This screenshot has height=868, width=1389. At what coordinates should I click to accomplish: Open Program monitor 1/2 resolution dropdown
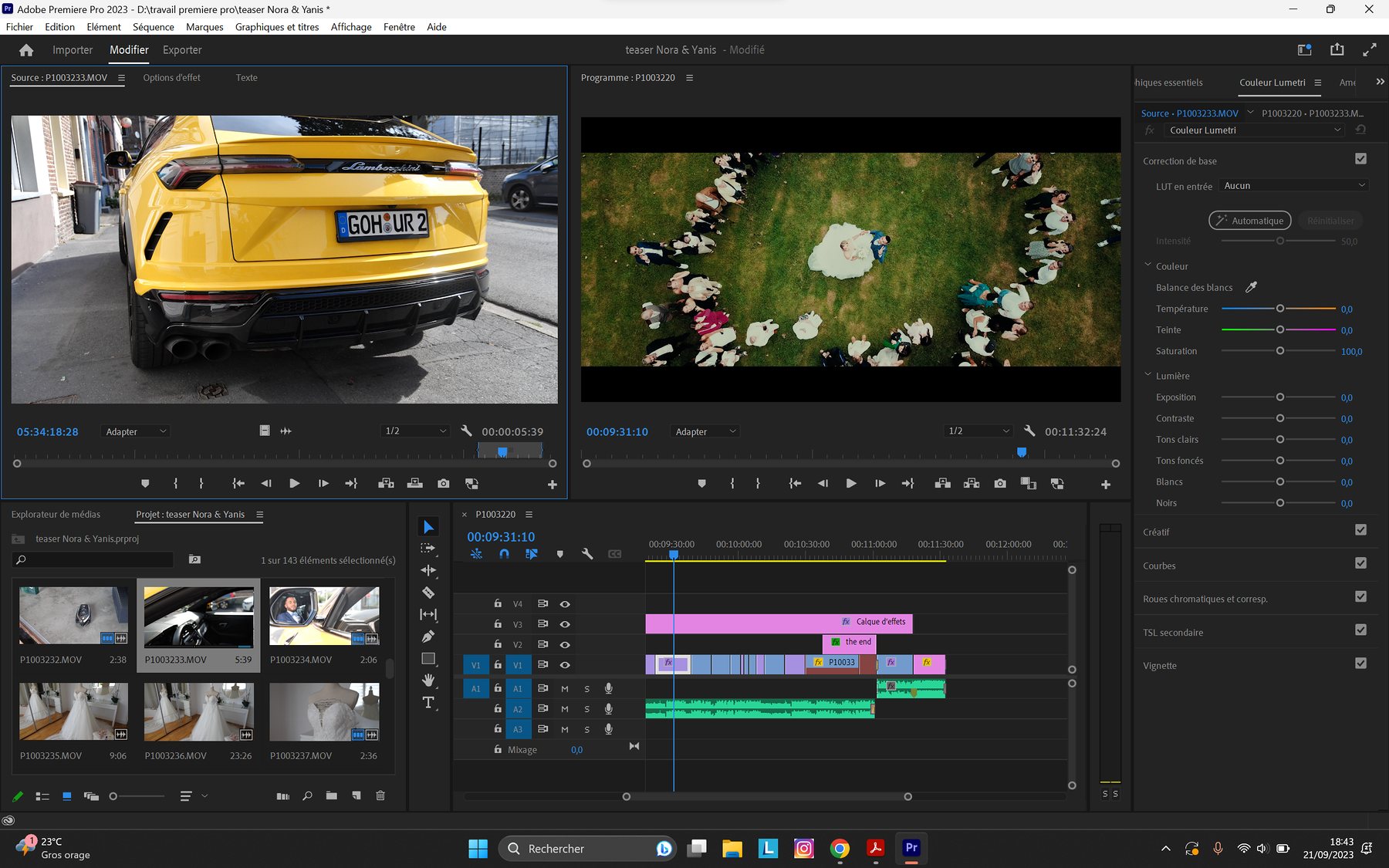tap(978, 431)
